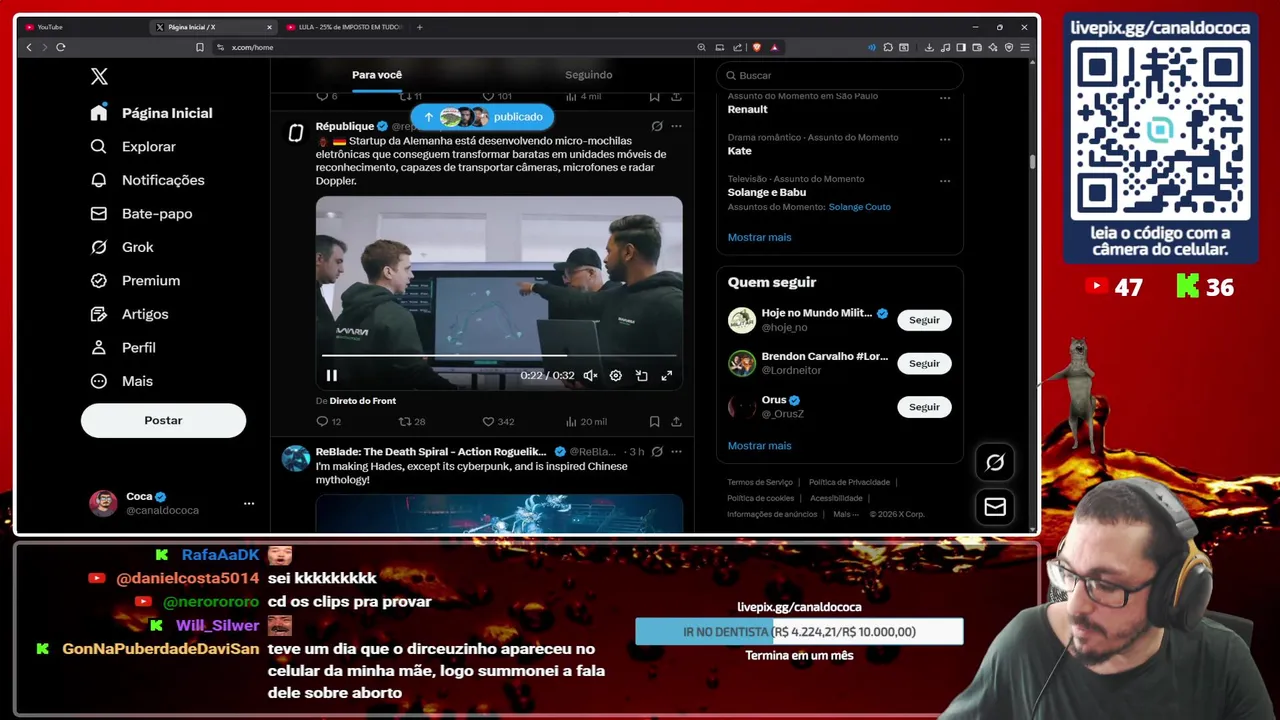Image resolution: width=1280 pixels, height=720 pixels.
Task: Unmute the video player
Action: click(x=590, y=376)
